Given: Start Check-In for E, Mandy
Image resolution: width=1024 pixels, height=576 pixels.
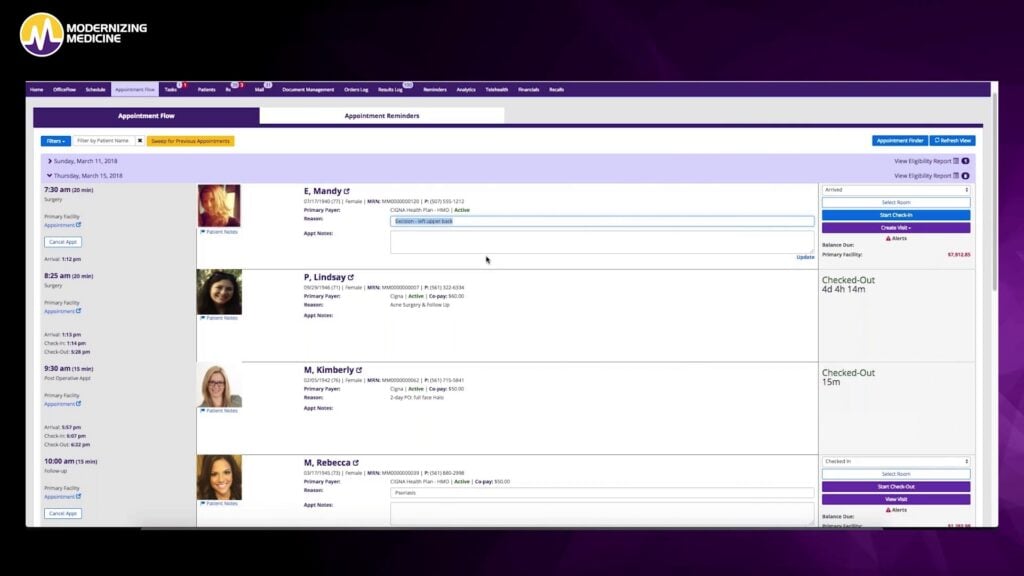Looking at the screenshot, I should tap(896, 215).
